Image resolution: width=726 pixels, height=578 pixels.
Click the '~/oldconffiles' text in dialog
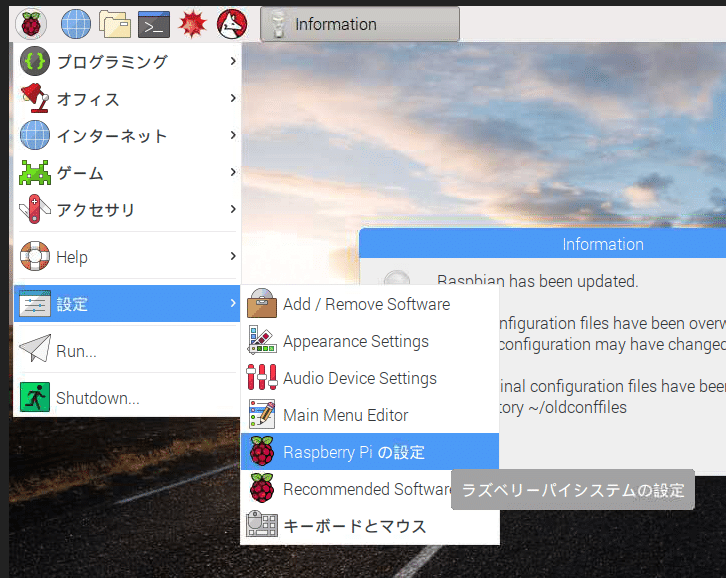coord(577,408)
